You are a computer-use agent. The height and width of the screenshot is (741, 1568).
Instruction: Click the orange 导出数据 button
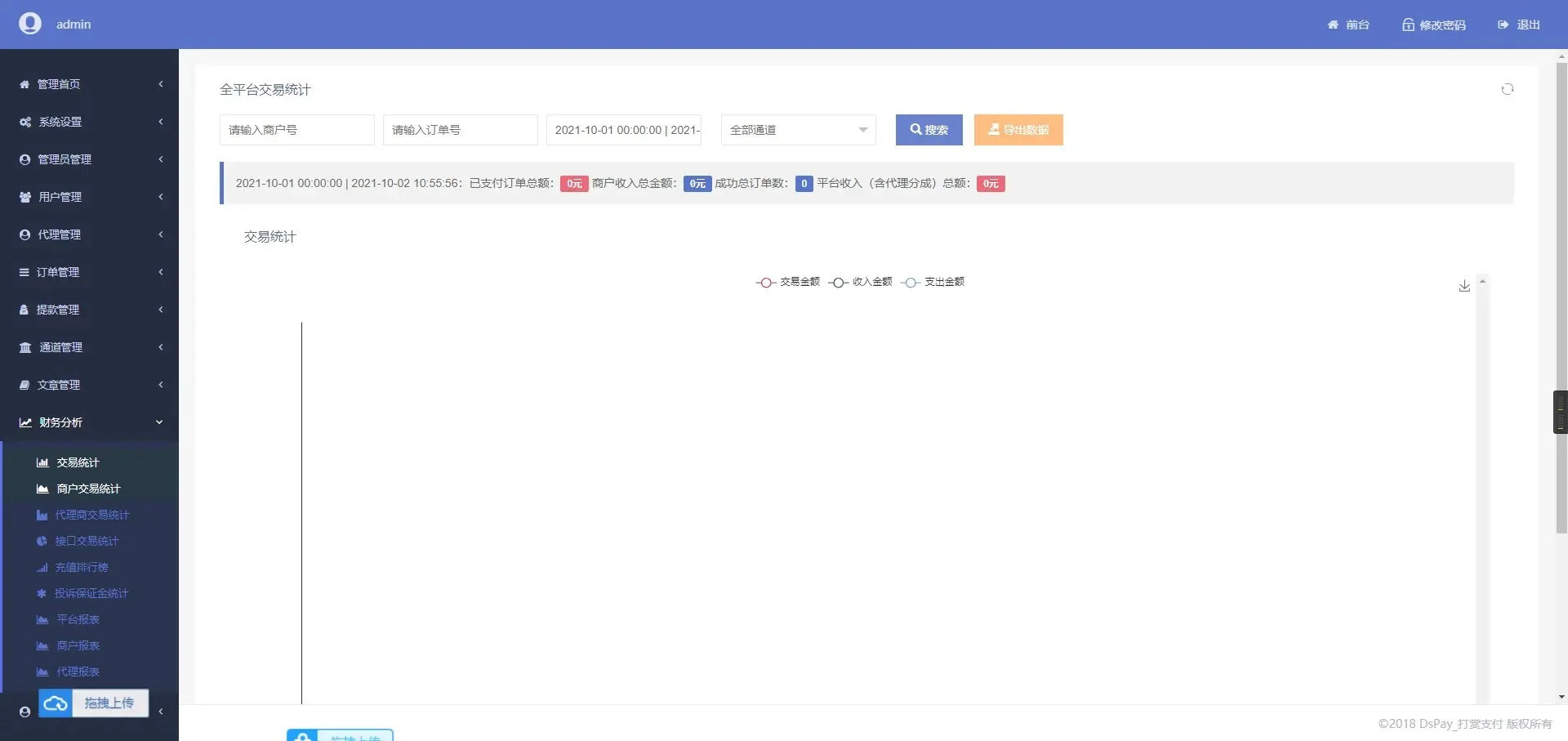click(1018, 130)
